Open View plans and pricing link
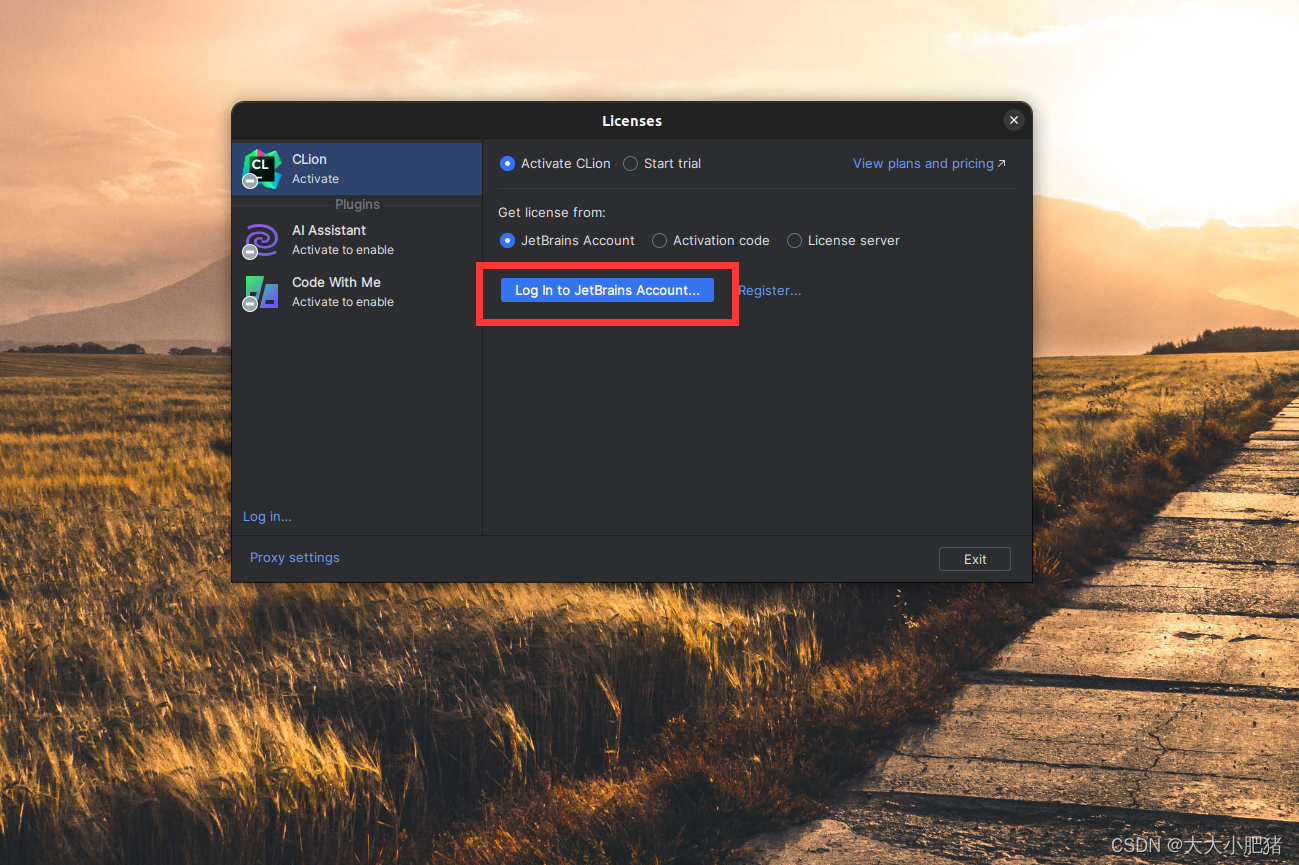 tap(929, 163)
